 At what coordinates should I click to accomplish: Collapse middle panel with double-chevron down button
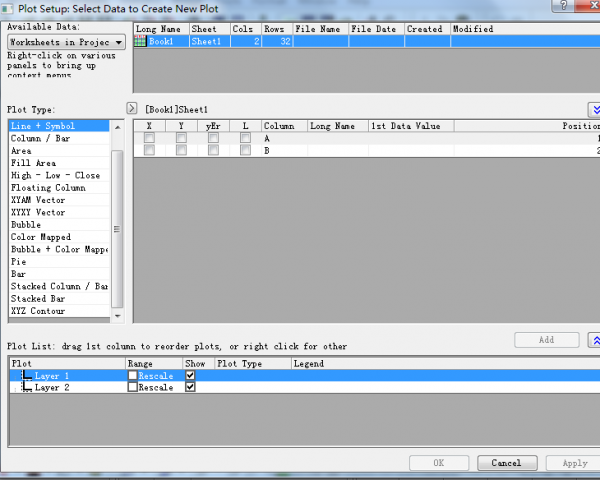(x=594, y=109)
